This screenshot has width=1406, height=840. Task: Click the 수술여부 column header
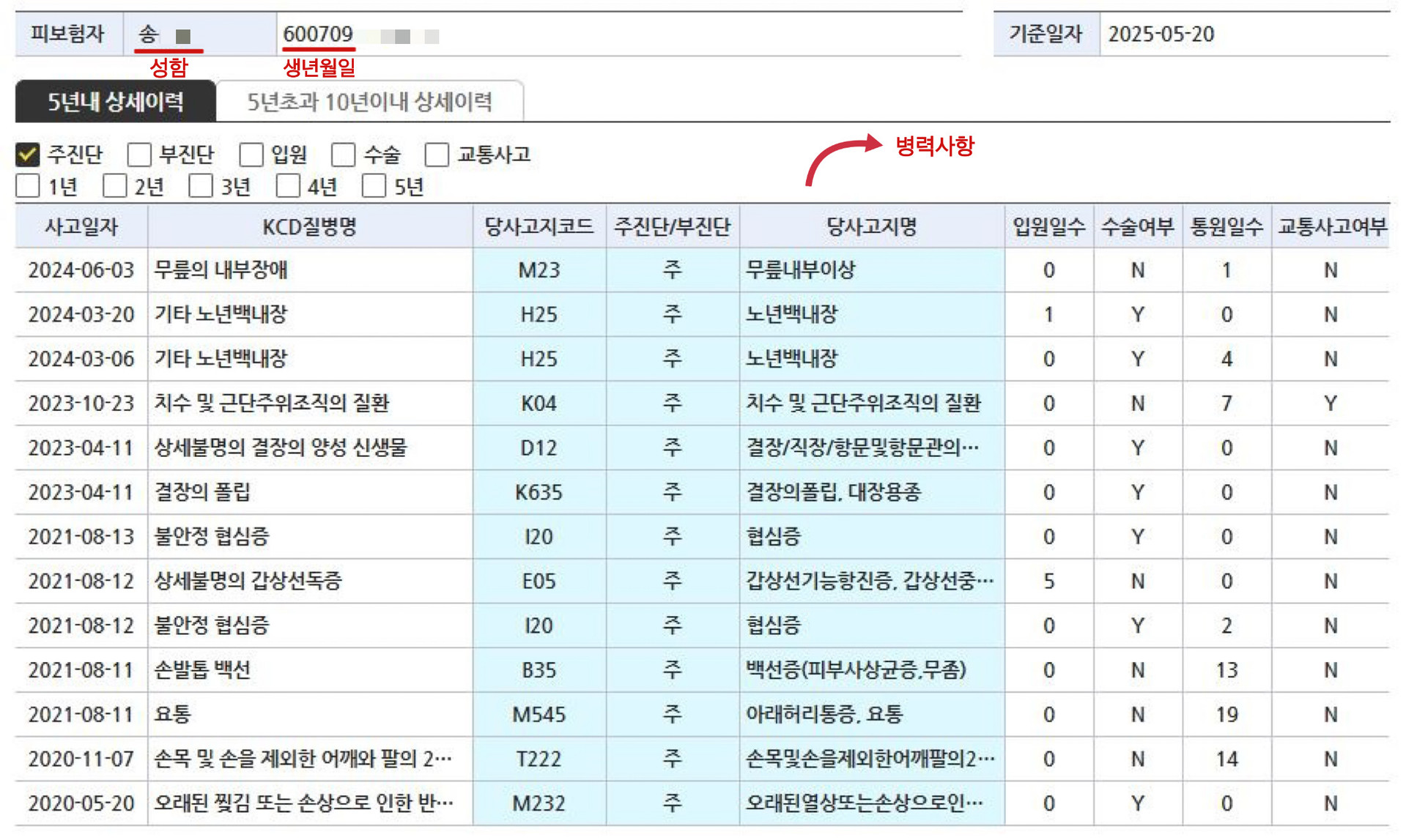click(x=1138, y=226)
